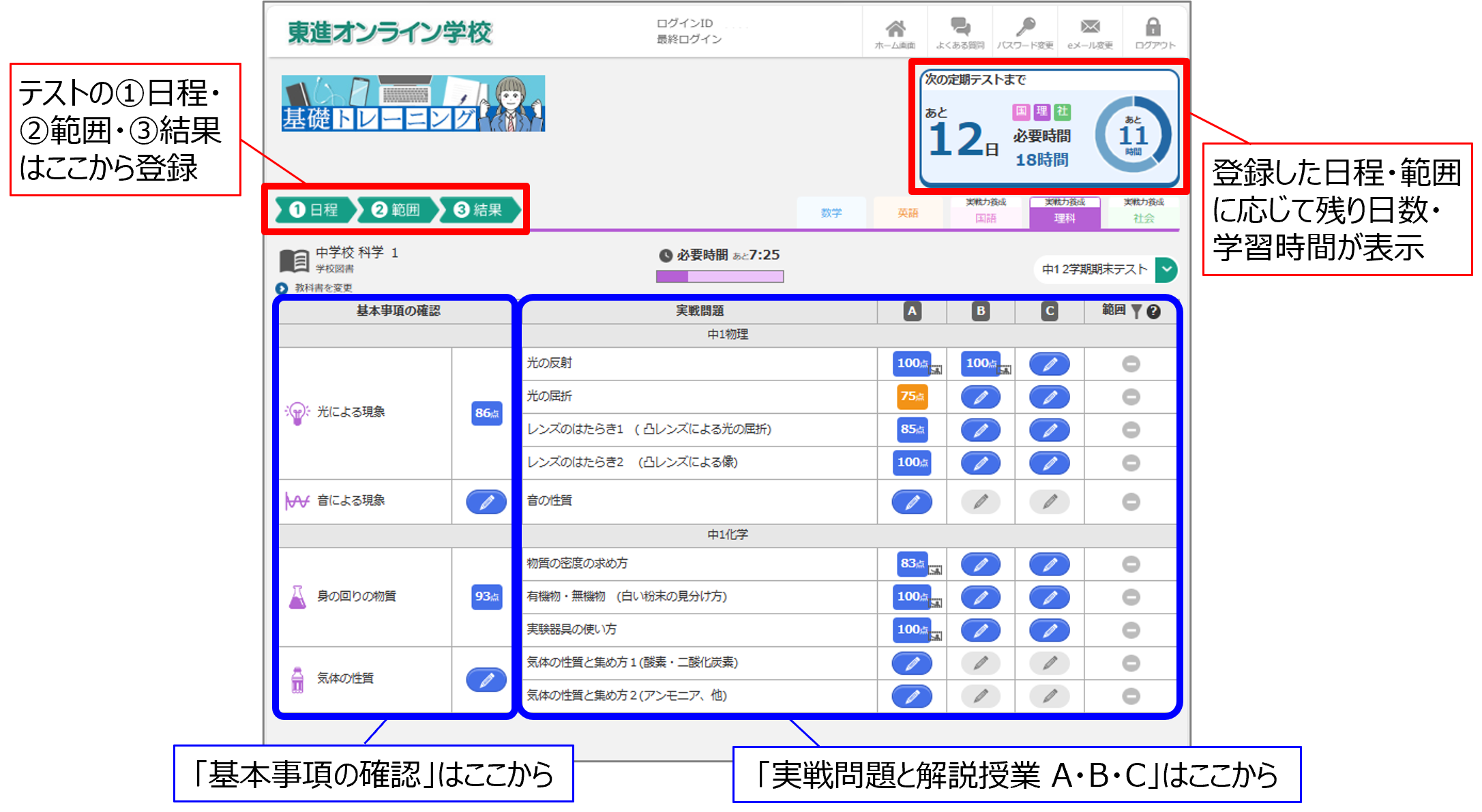This screenshot has width=1482, height=812.
Task: Click 気体の性質と集め方1 greyed column C pencil
Action: tap(1049, 663)
